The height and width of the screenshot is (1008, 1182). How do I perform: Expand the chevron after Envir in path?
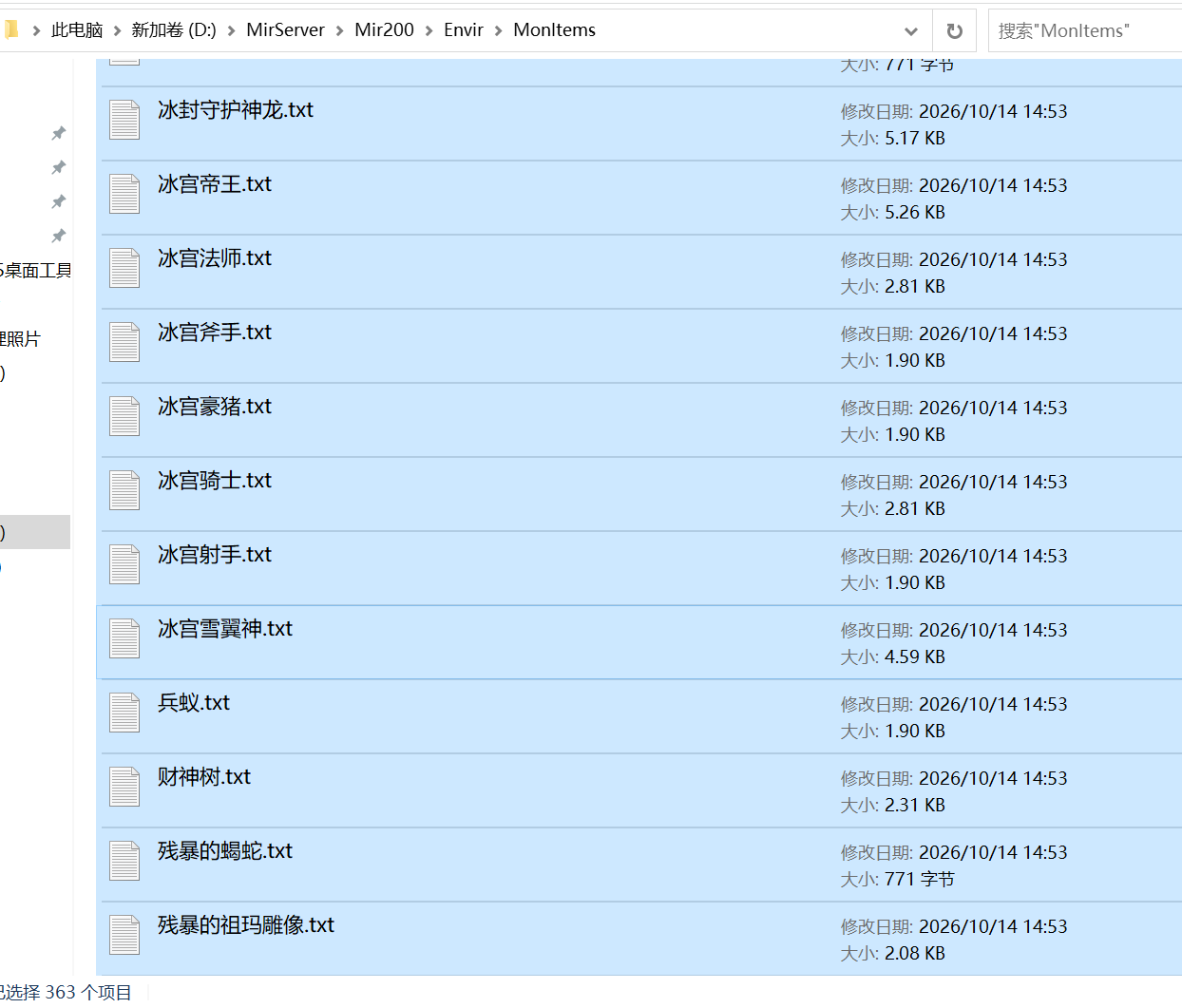point(498,30)
